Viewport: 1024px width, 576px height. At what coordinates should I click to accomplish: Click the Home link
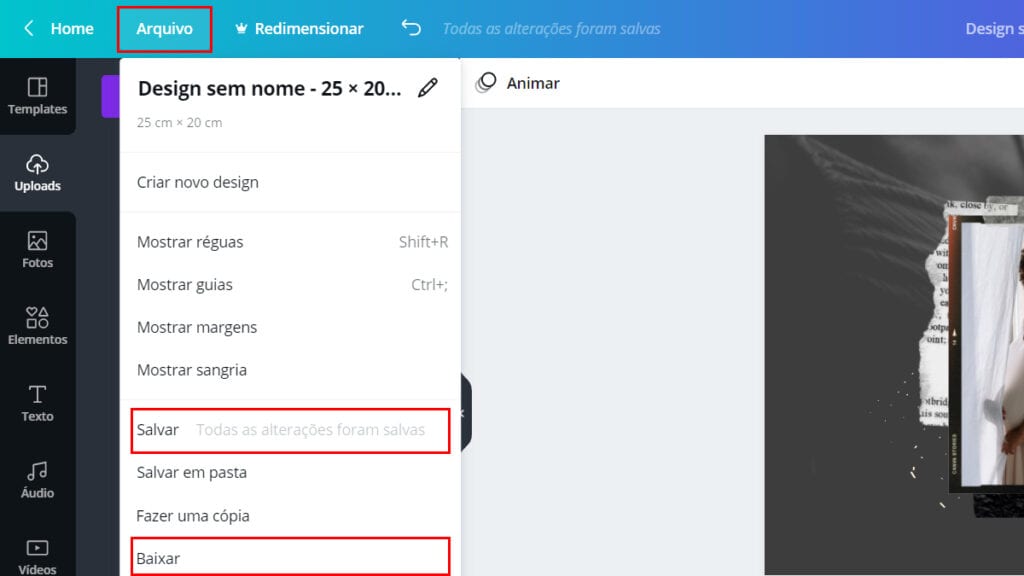click(x=72, y=29)
